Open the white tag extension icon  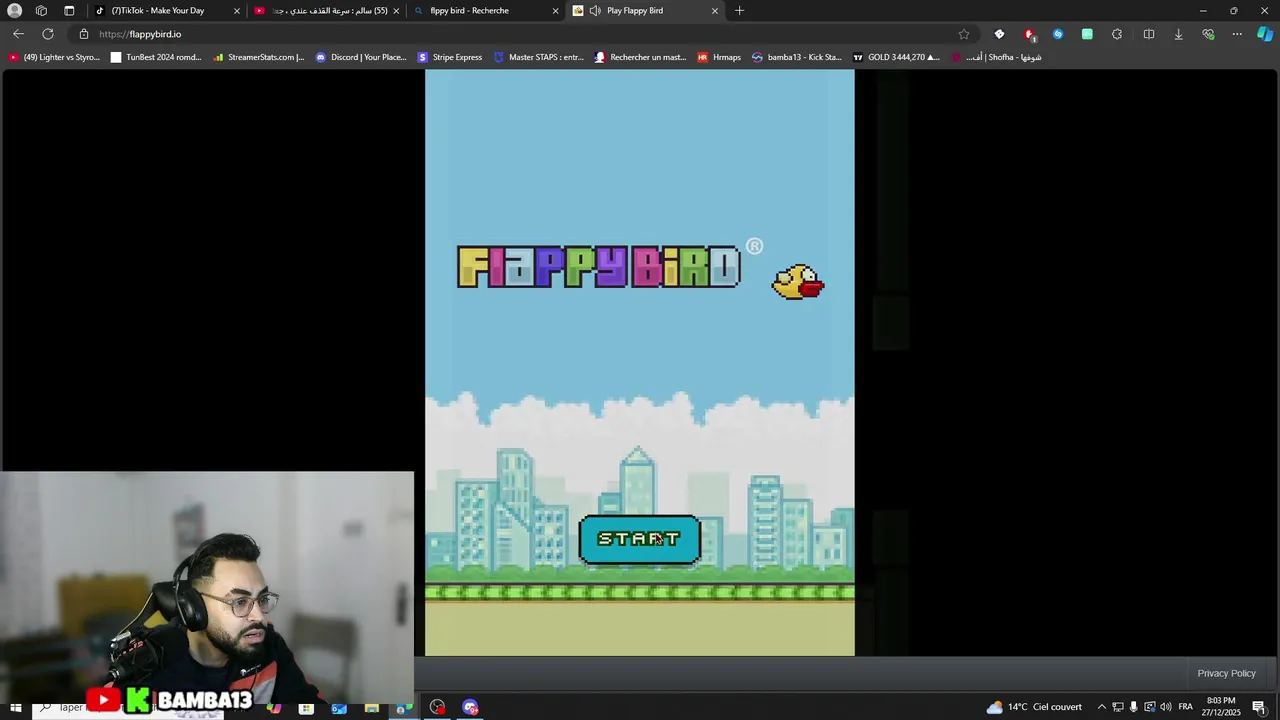click(999, 34)
